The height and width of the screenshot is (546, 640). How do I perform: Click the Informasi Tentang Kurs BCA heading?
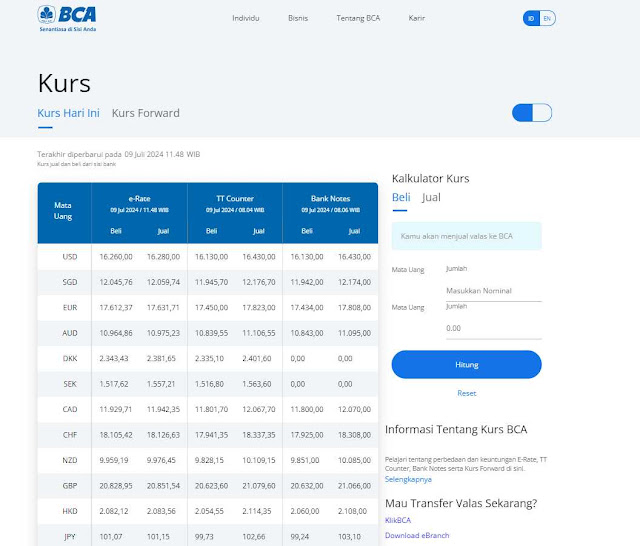coord(456,429)
